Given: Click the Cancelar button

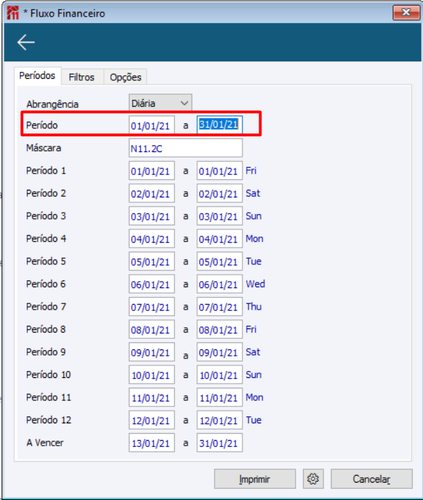Looking at the screenshot, I should [x=371, y=479].
